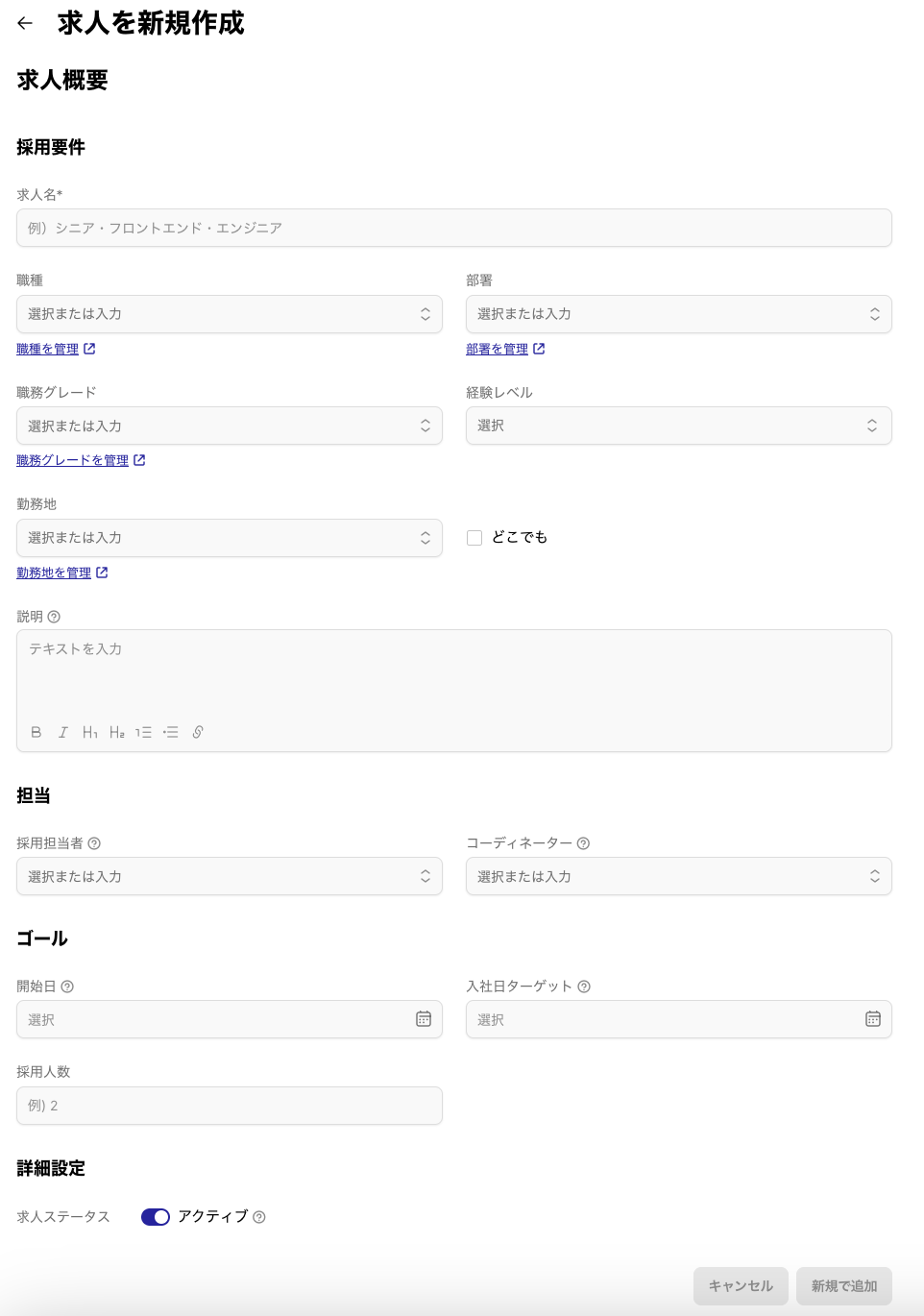Insert link in description editor
The height and width of the screenshot is (1316, 924).
coord(198,732)
